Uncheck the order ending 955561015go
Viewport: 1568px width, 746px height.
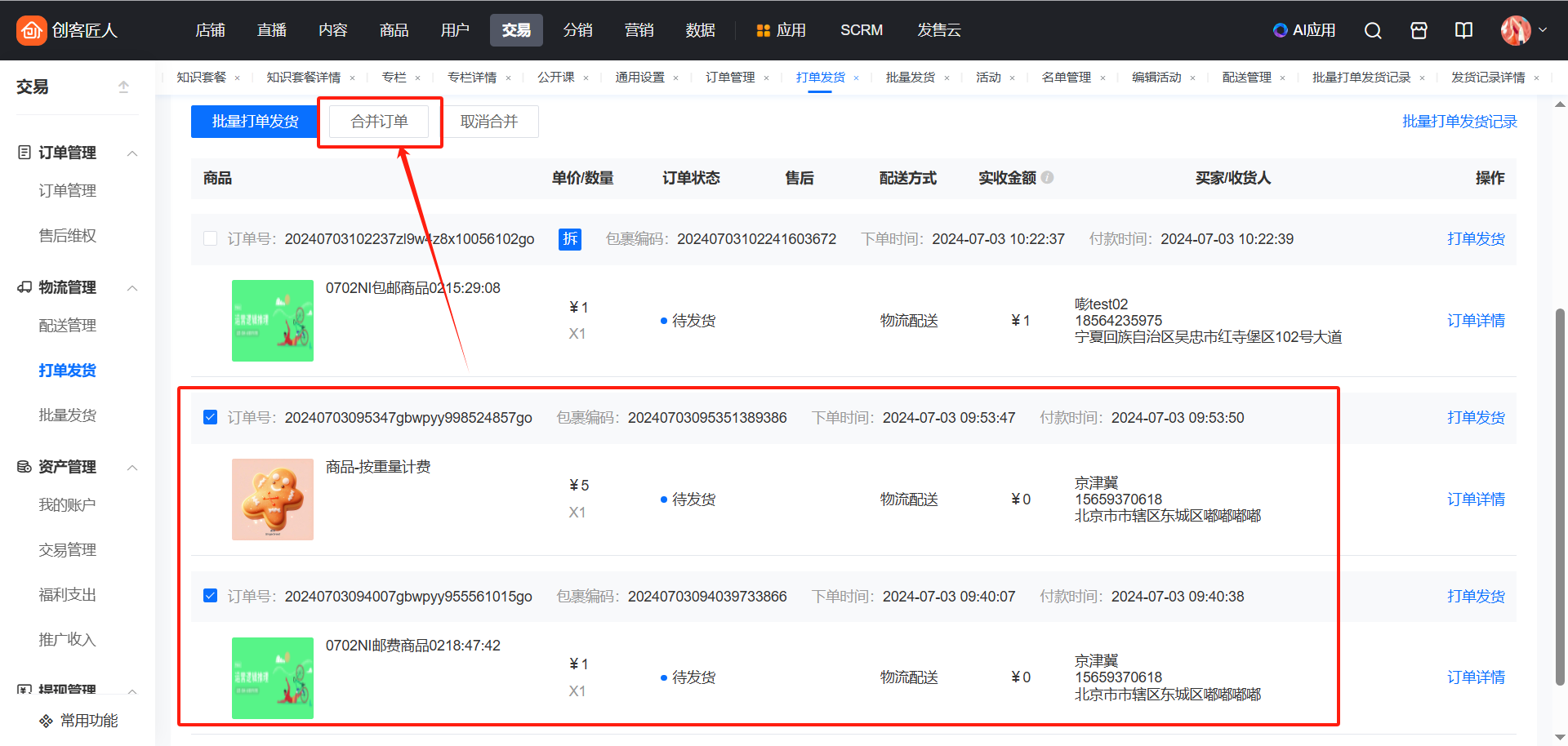(x=211, y=596)
